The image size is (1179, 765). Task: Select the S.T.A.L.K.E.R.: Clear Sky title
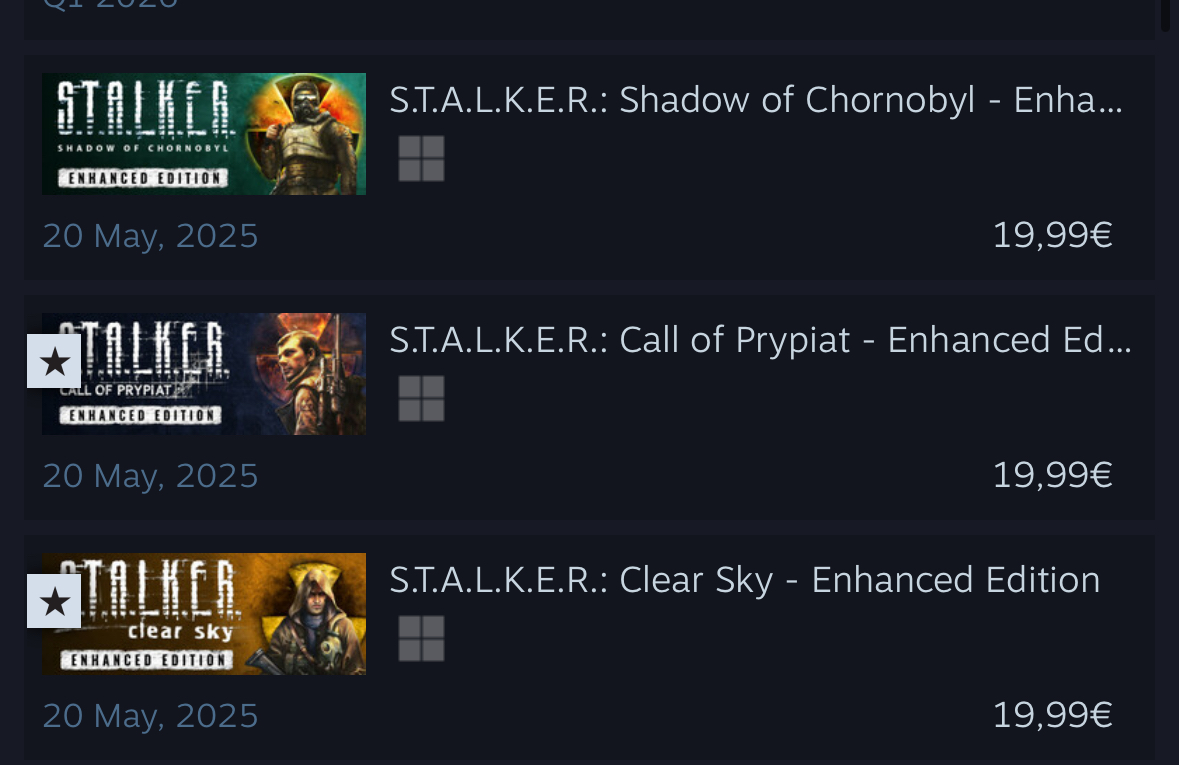pos(744,580)
